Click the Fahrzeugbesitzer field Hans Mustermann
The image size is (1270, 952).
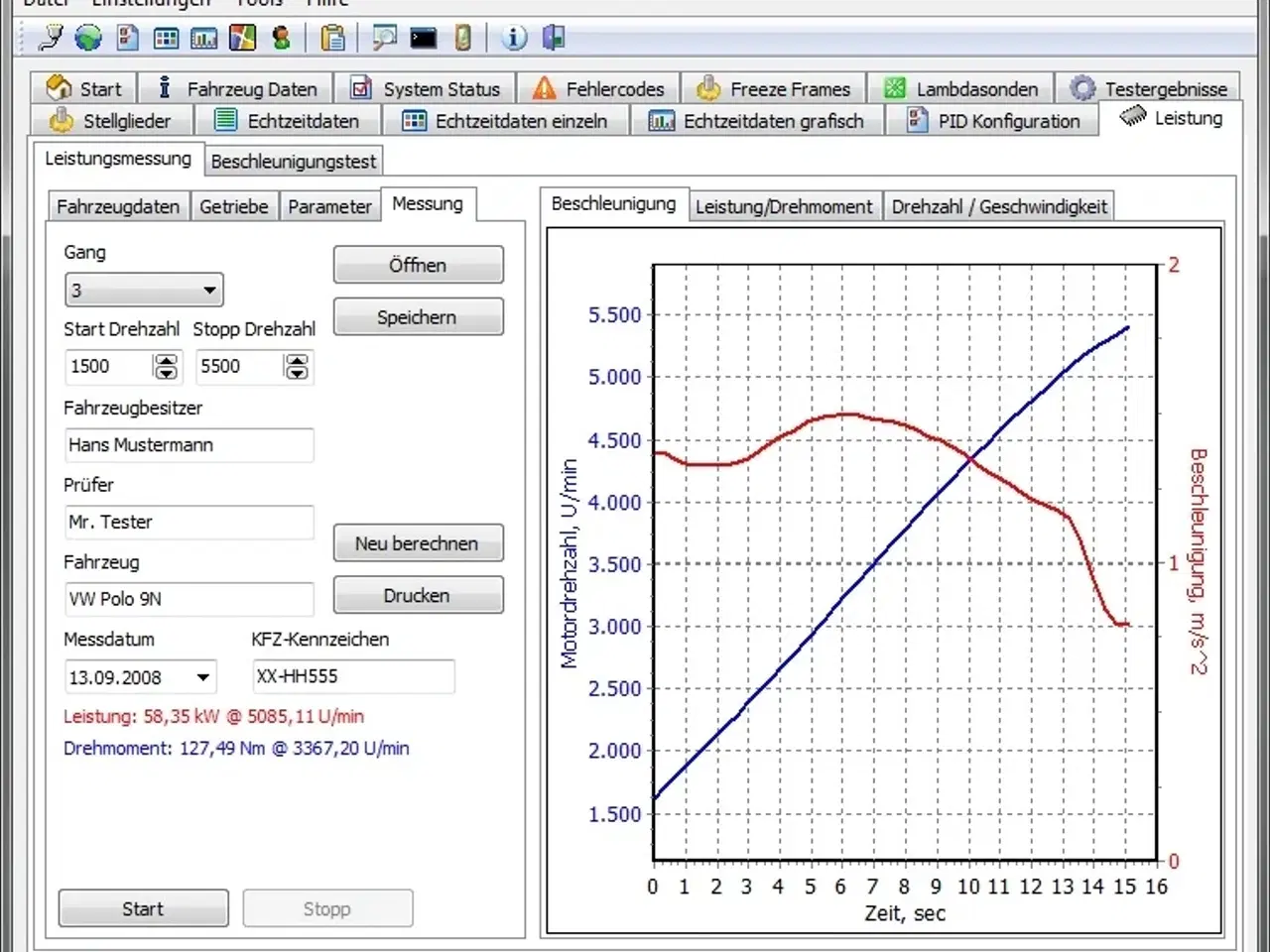pyautogui.click(x=190, y=445)
